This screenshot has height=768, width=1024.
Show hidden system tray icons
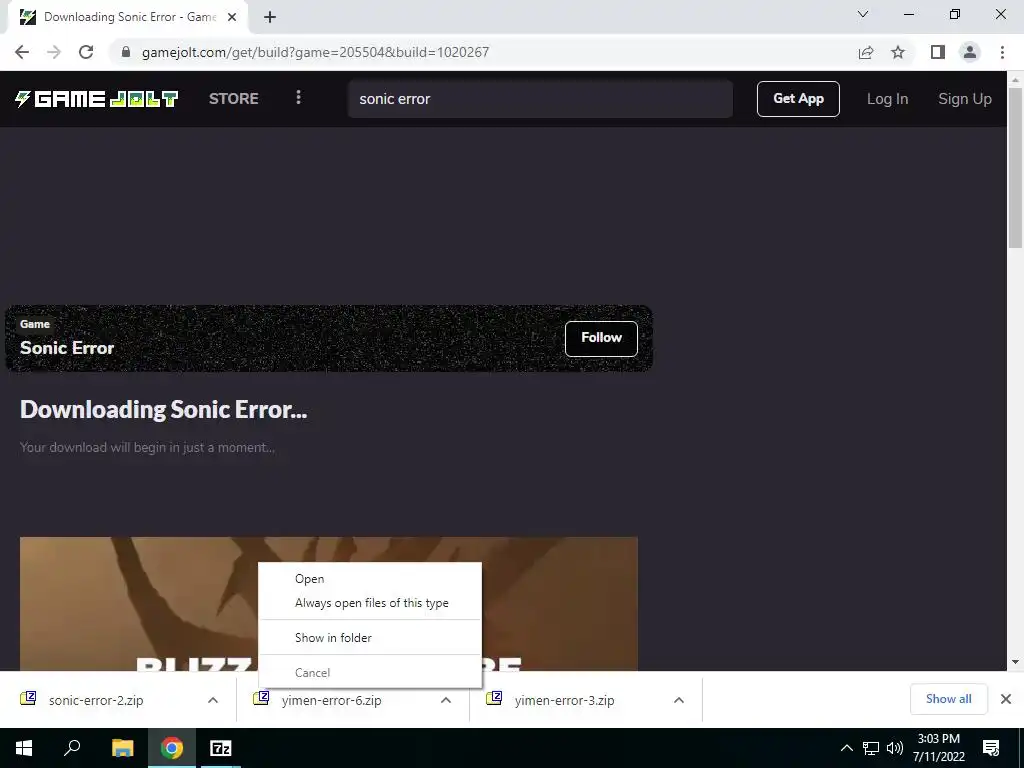[846, 748]
